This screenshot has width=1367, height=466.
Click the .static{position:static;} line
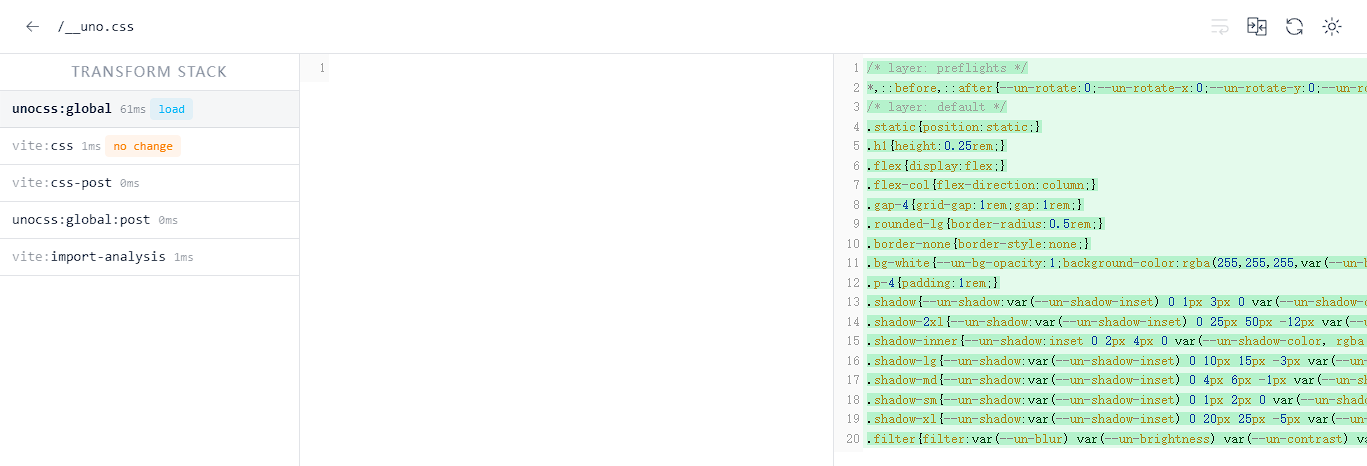[x=955, y=127]
